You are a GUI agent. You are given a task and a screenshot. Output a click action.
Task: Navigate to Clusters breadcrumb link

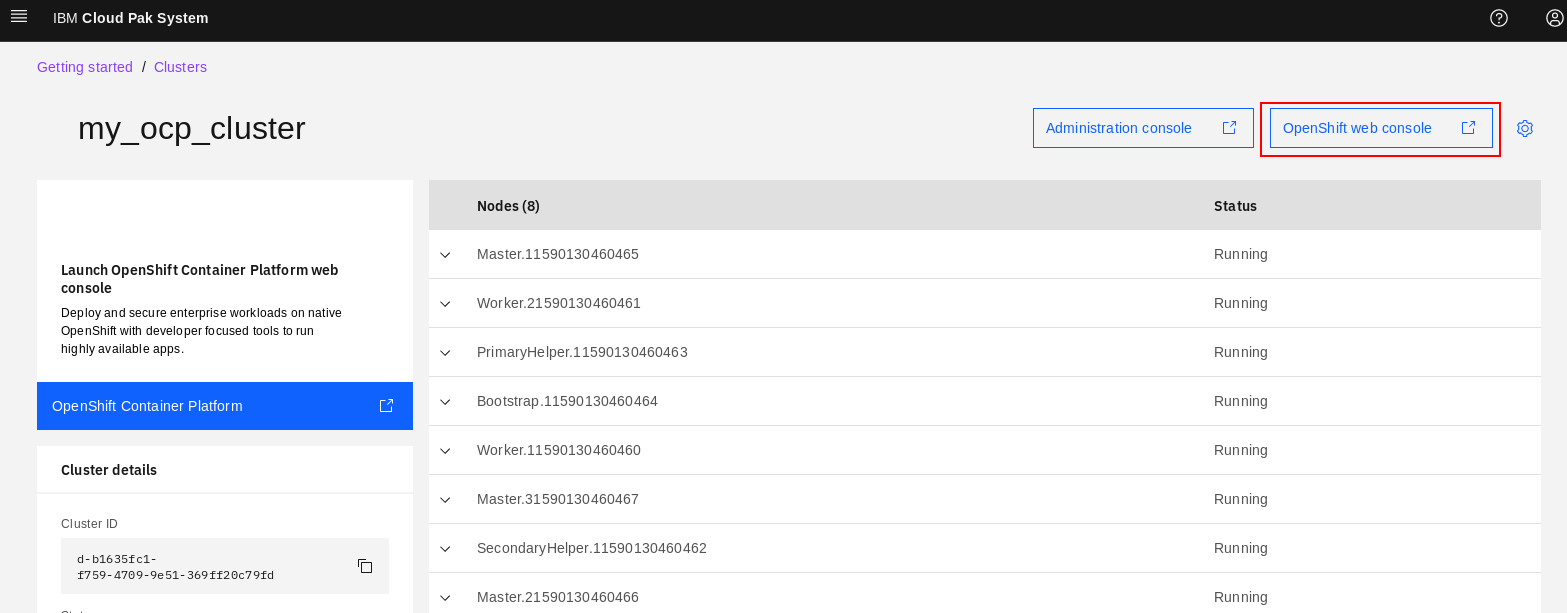coord(180,67)
